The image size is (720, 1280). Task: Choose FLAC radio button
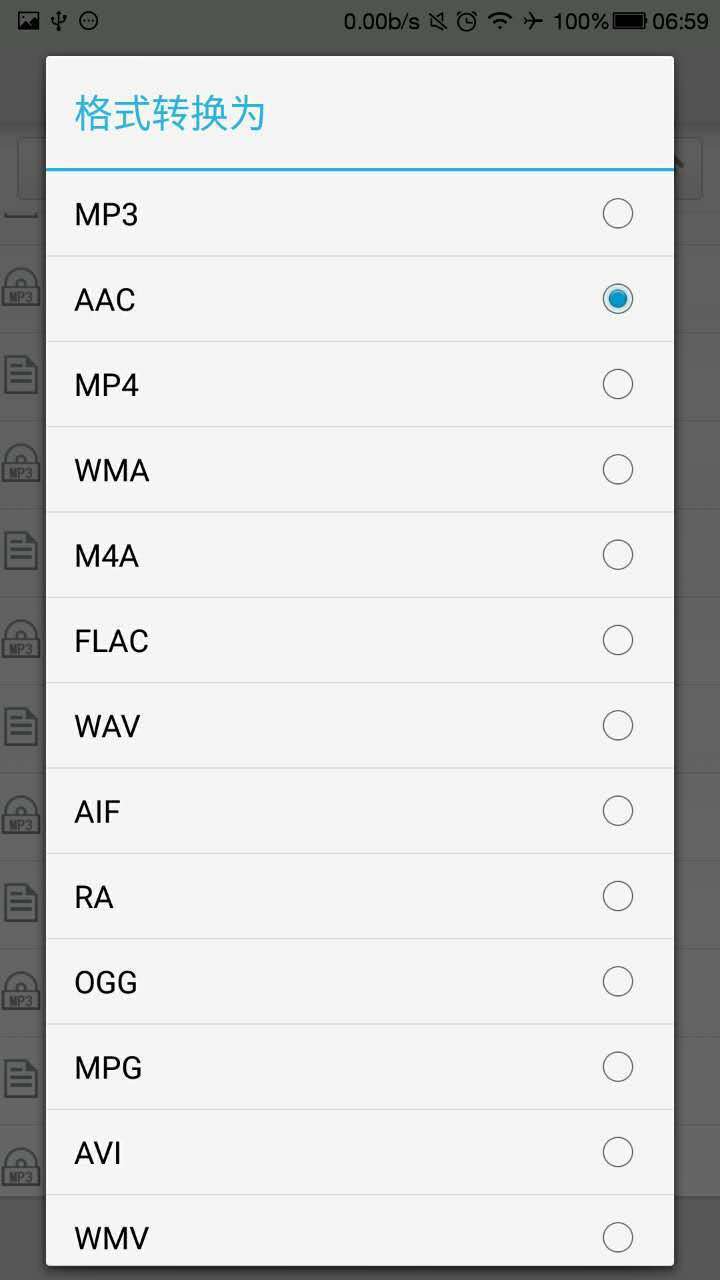pyautogui.click(x=617, y=640)
